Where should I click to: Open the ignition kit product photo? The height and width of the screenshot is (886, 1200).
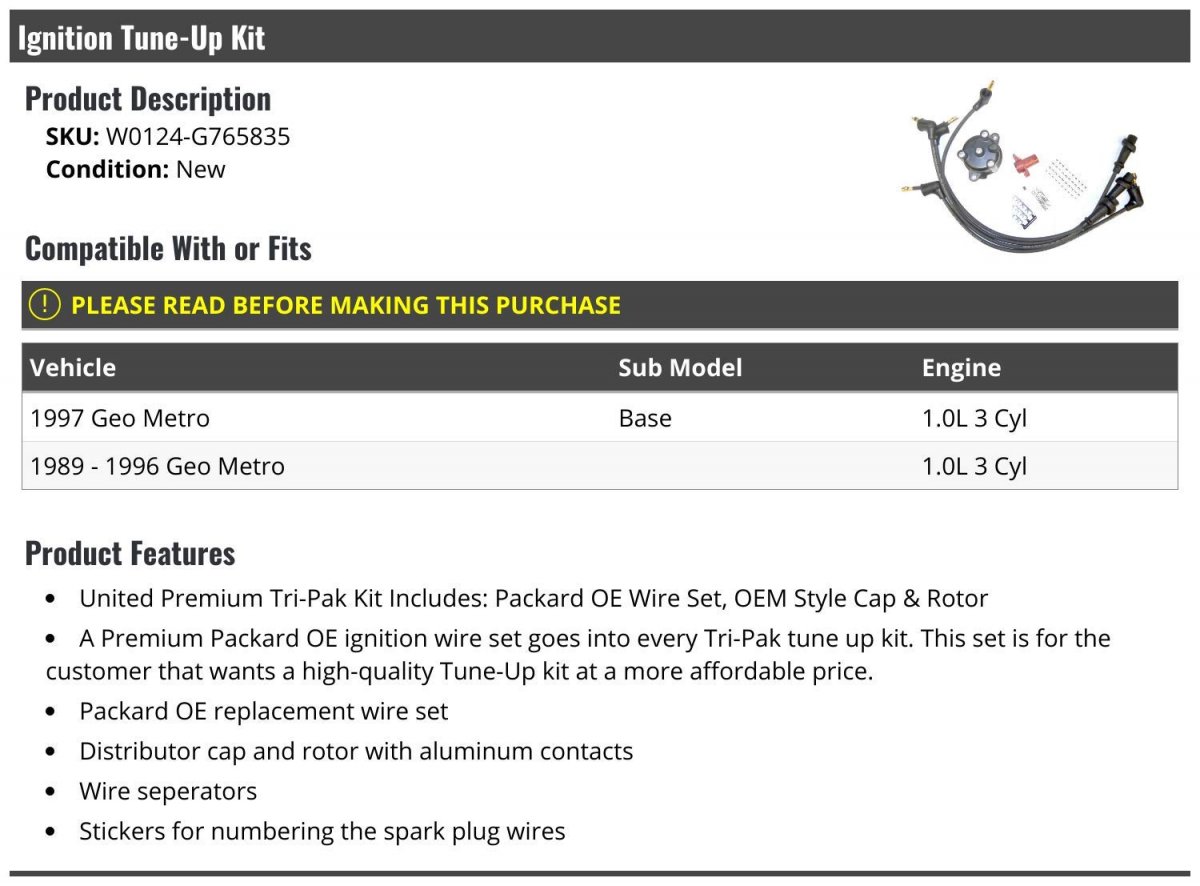pyautogui.click(x=1027, y=170)
